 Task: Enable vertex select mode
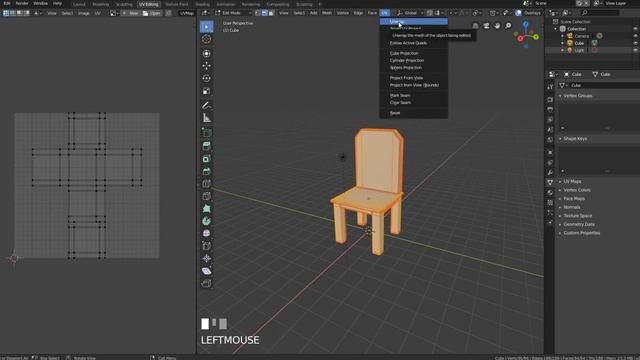(258, 13)
